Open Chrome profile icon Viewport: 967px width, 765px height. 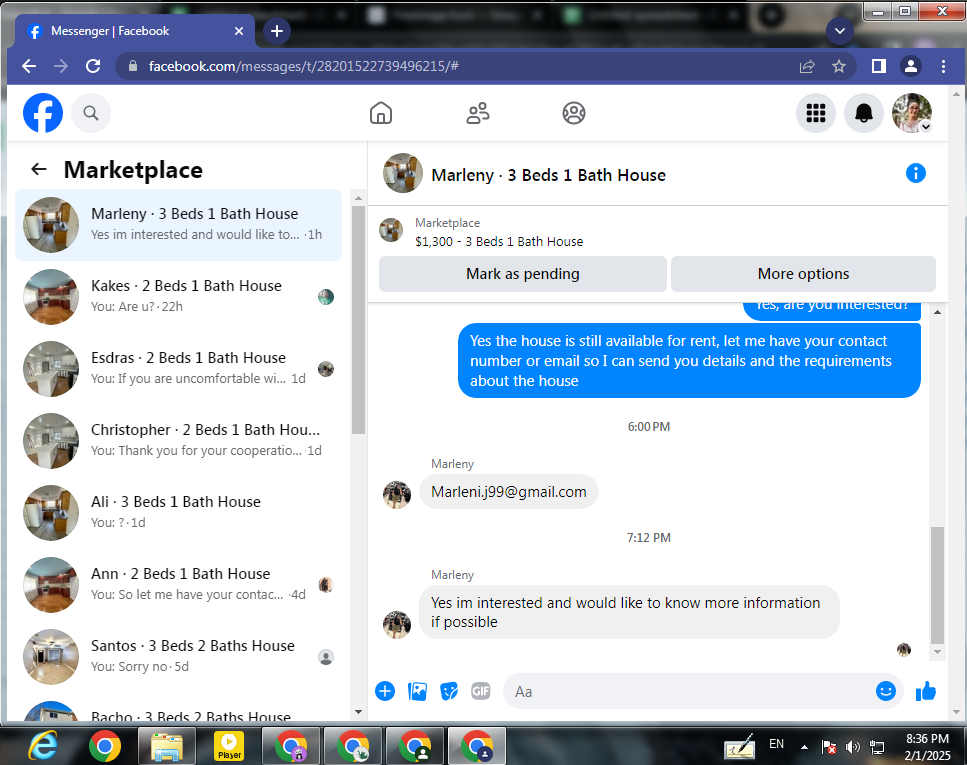(x=911, y=66)
